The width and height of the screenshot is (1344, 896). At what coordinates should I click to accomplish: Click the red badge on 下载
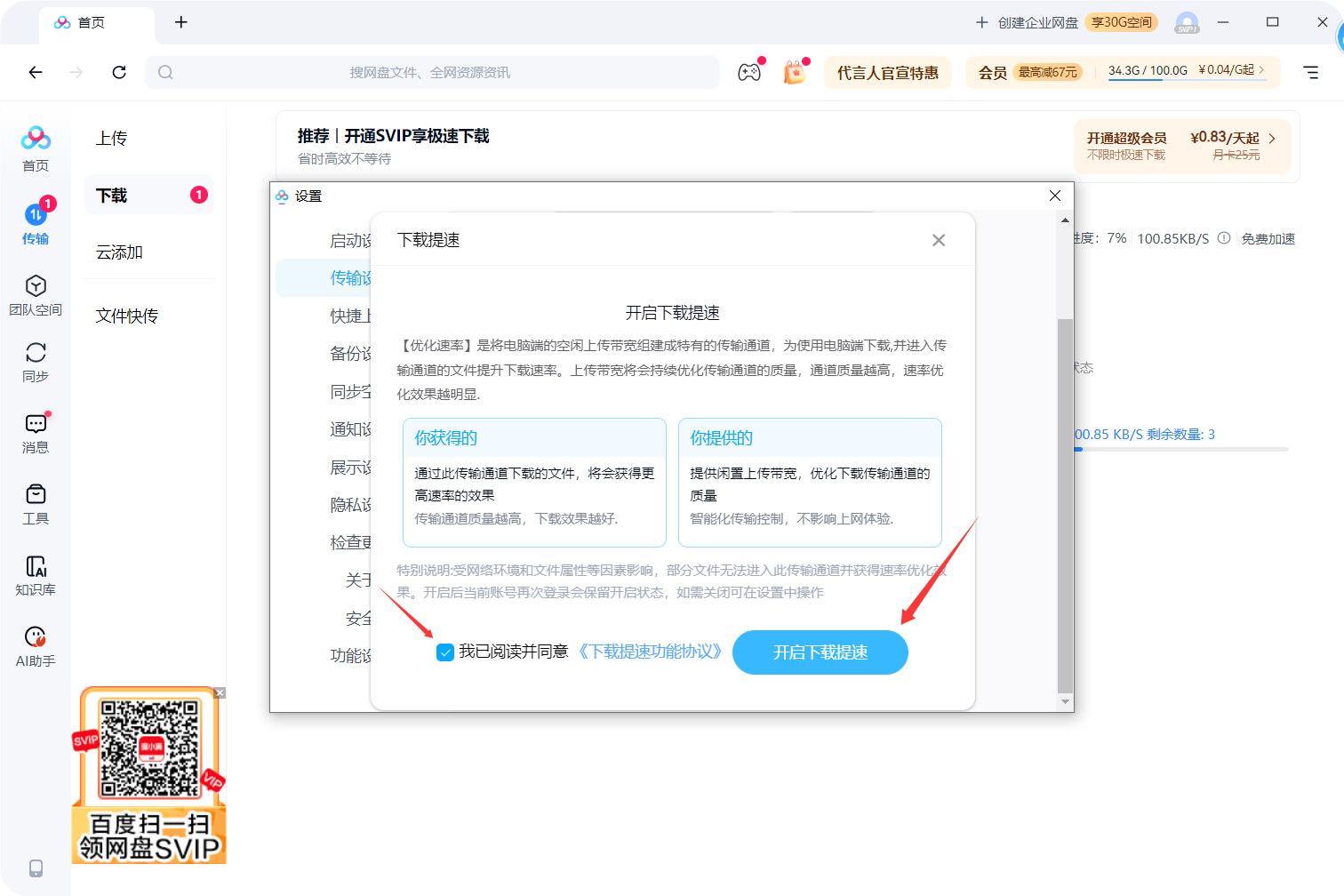pos(199,195)
